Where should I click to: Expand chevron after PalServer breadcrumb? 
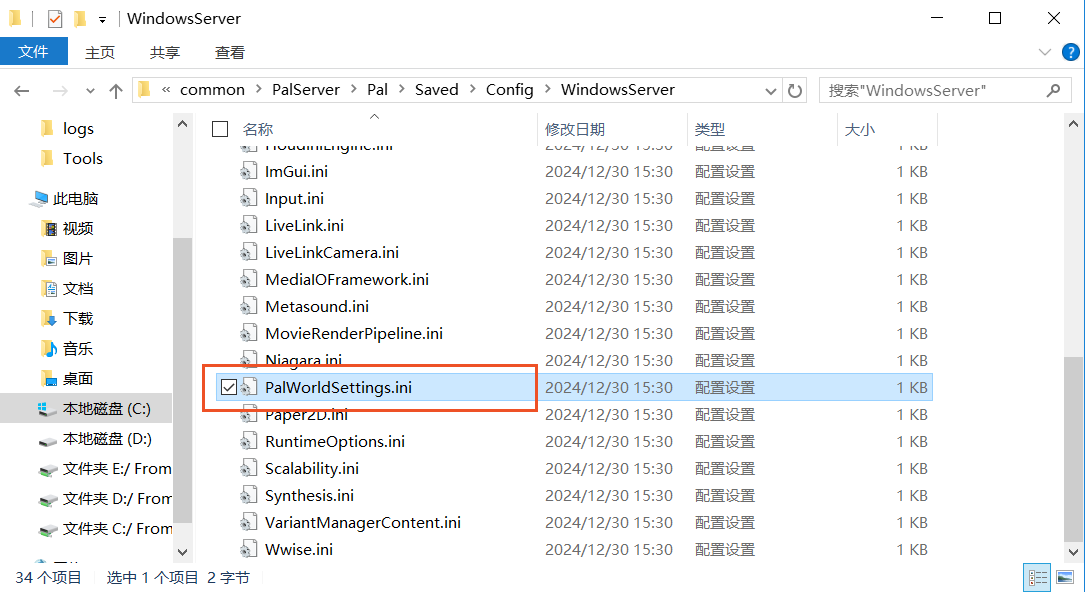(354, 90)
